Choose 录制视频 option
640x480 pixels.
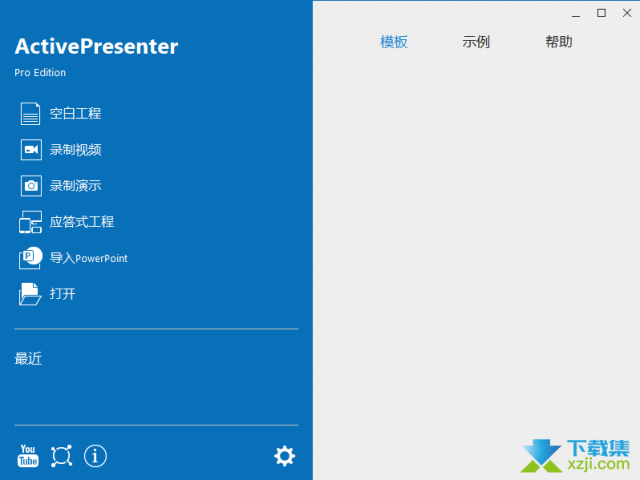[x=76, y=149]
